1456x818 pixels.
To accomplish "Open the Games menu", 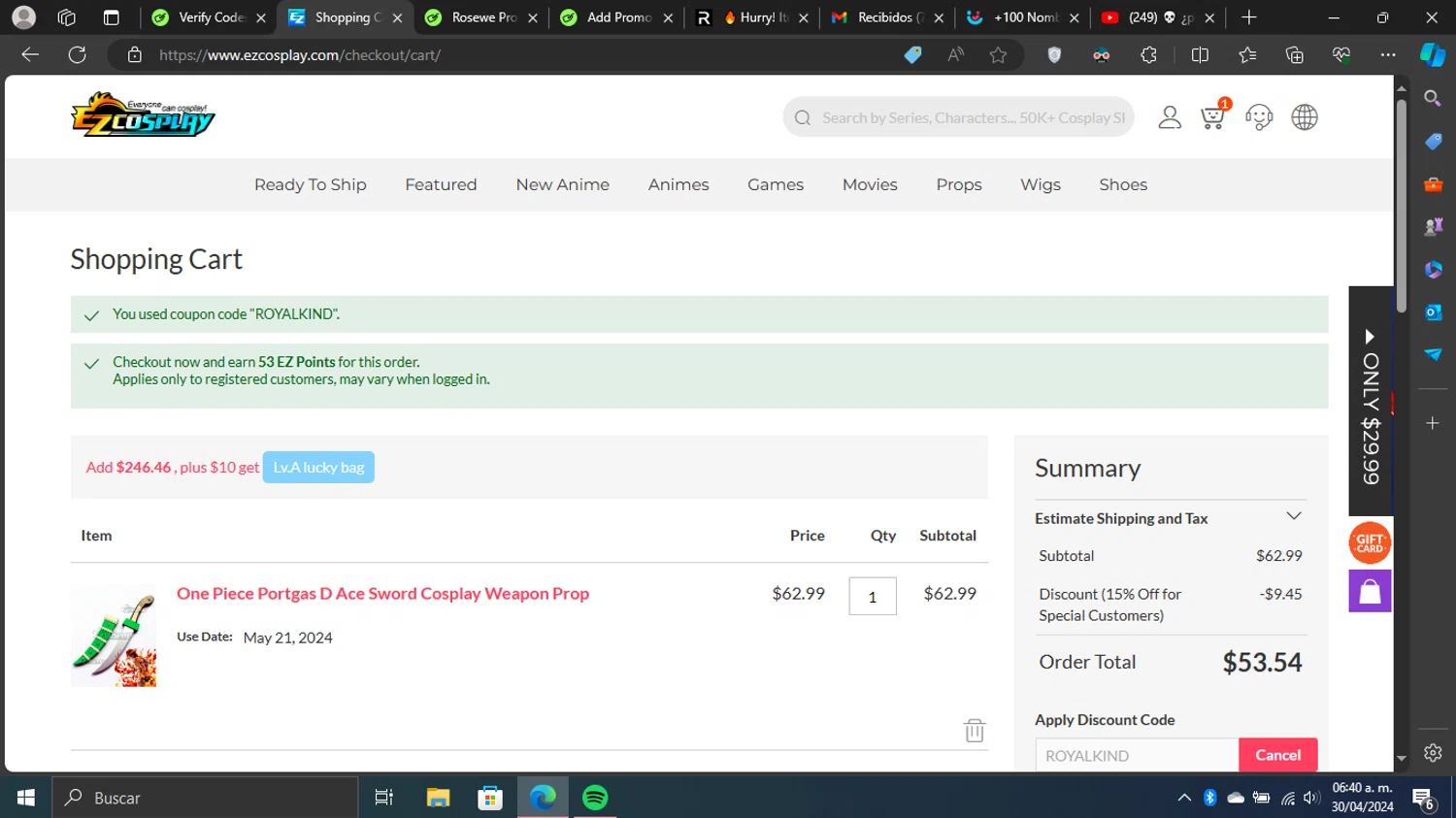I will 776,184.
